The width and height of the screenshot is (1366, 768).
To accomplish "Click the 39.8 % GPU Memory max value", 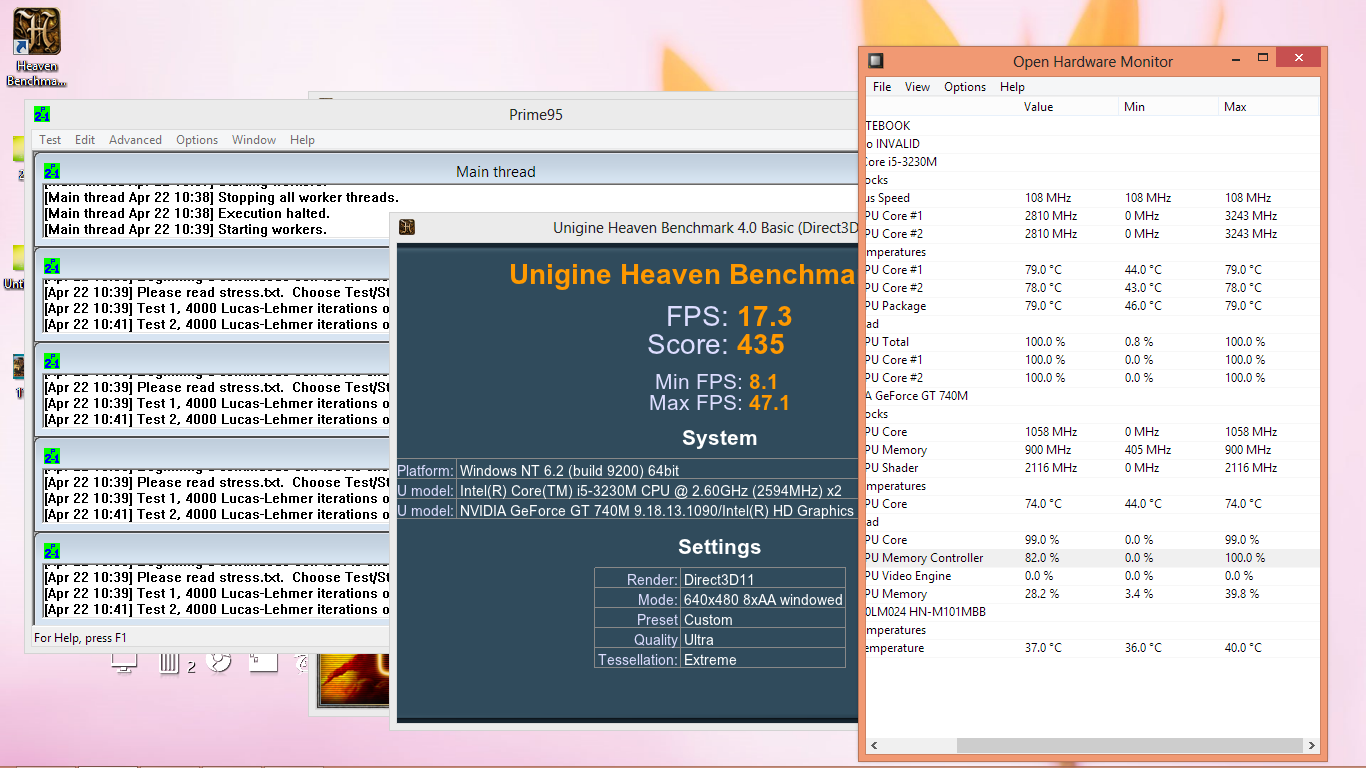I will [1242, 594].
